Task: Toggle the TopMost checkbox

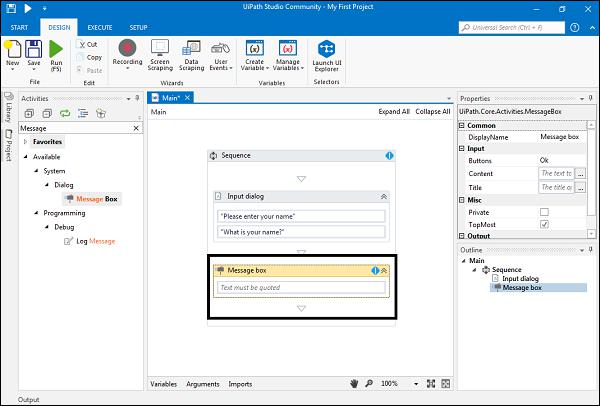Action: (x=544, y=224)
